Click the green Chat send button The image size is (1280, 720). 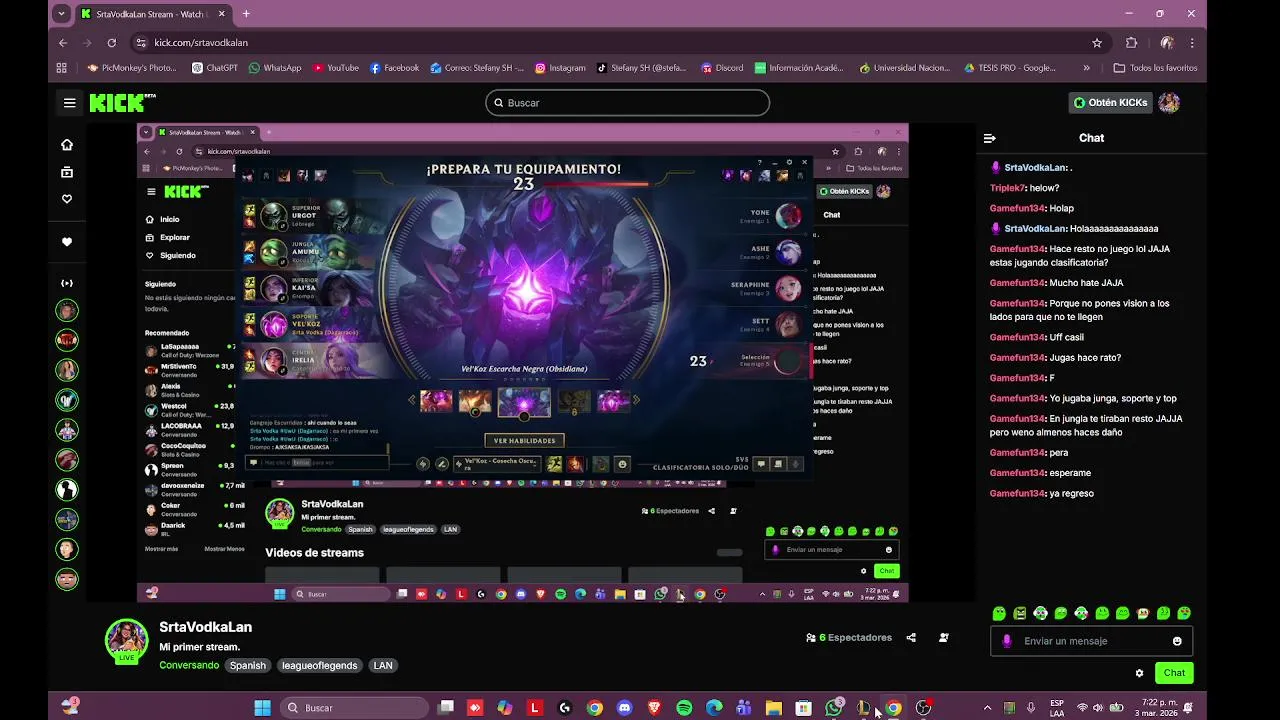tap(1174, 673)
